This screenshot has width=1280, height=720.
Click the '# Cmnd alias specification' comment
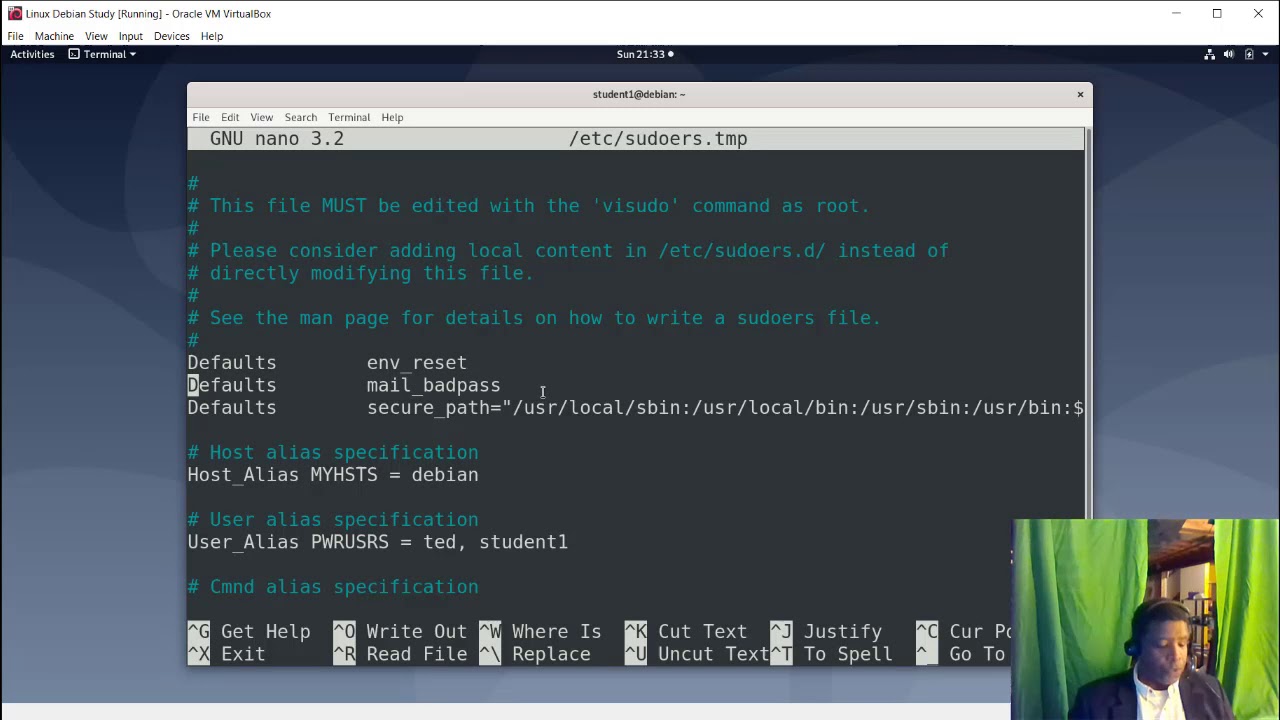click(x=333, y=587)
